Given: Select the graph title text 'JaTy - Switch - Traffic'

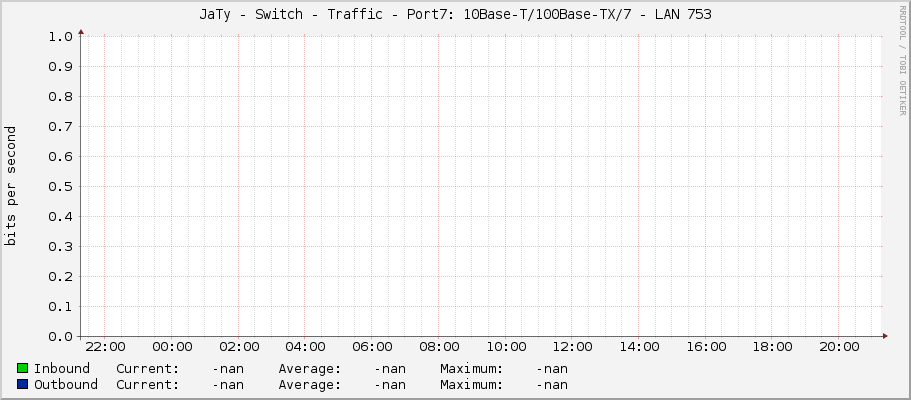Looking at the screenshot, I should [291, 15].
